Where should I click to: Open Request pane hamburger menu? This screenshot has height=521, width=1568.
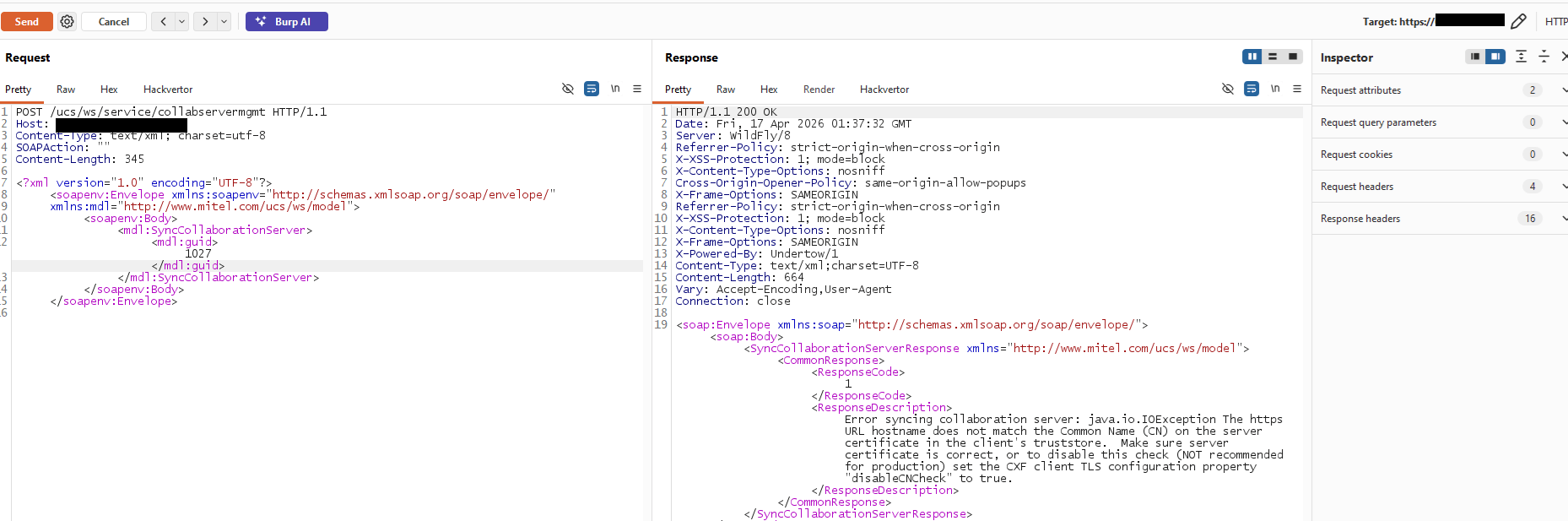(637, 89)
